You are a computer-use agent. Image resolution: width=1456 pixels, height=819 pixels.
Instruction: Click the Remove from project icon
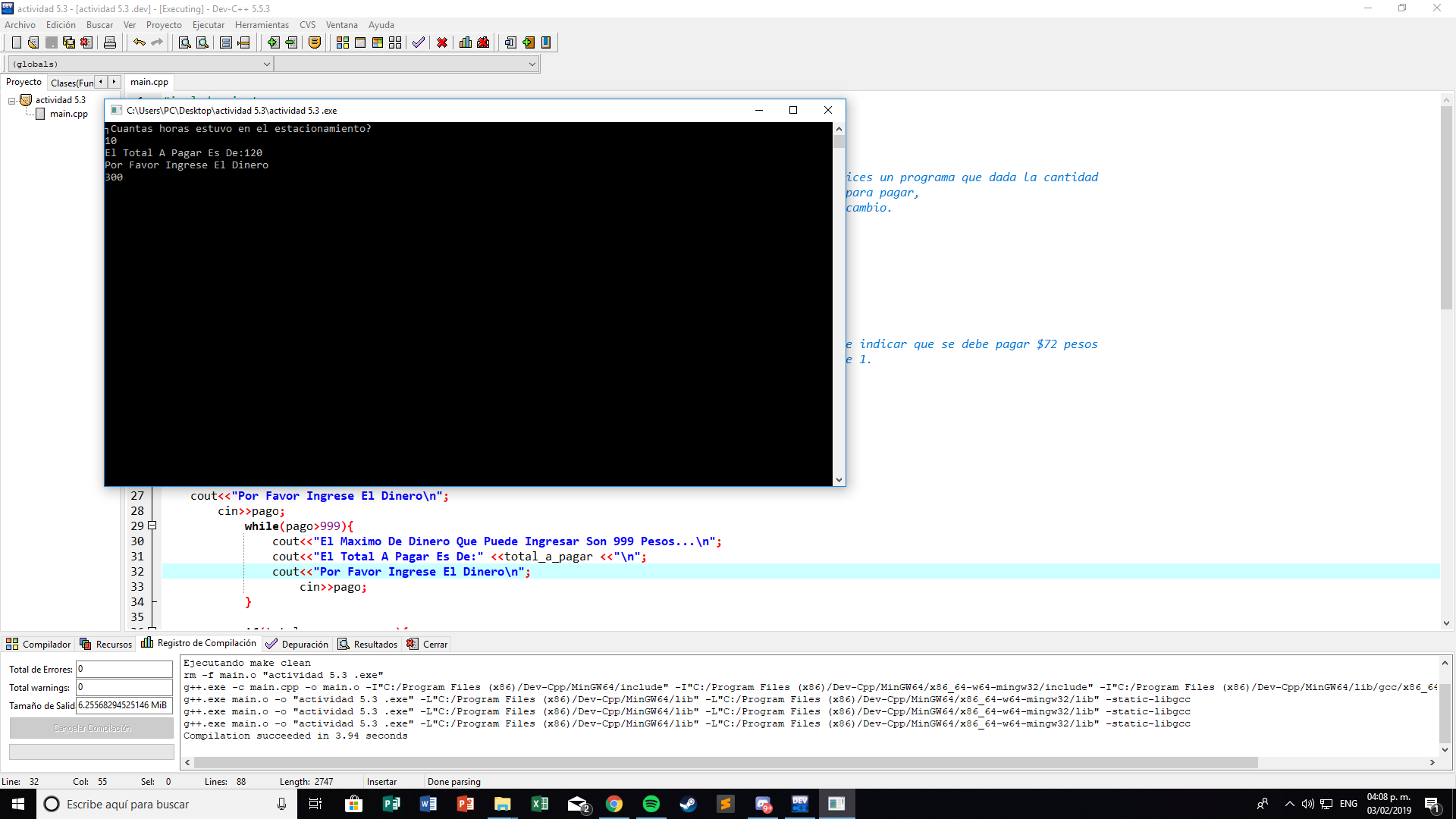(x=290, y=42)
